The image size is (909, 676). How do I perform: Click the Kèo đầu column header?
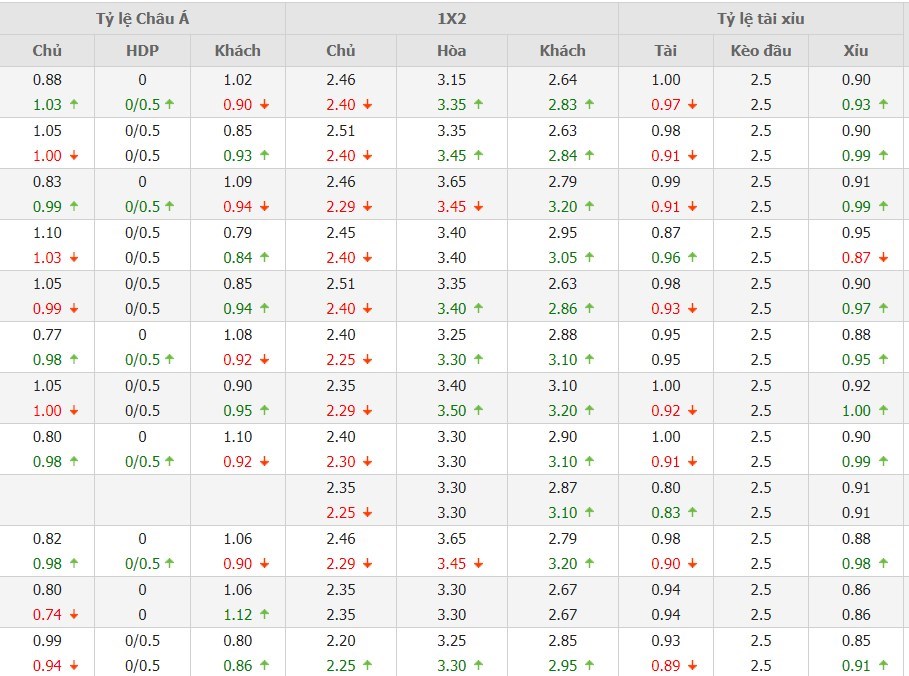click(x=761, y=50)
